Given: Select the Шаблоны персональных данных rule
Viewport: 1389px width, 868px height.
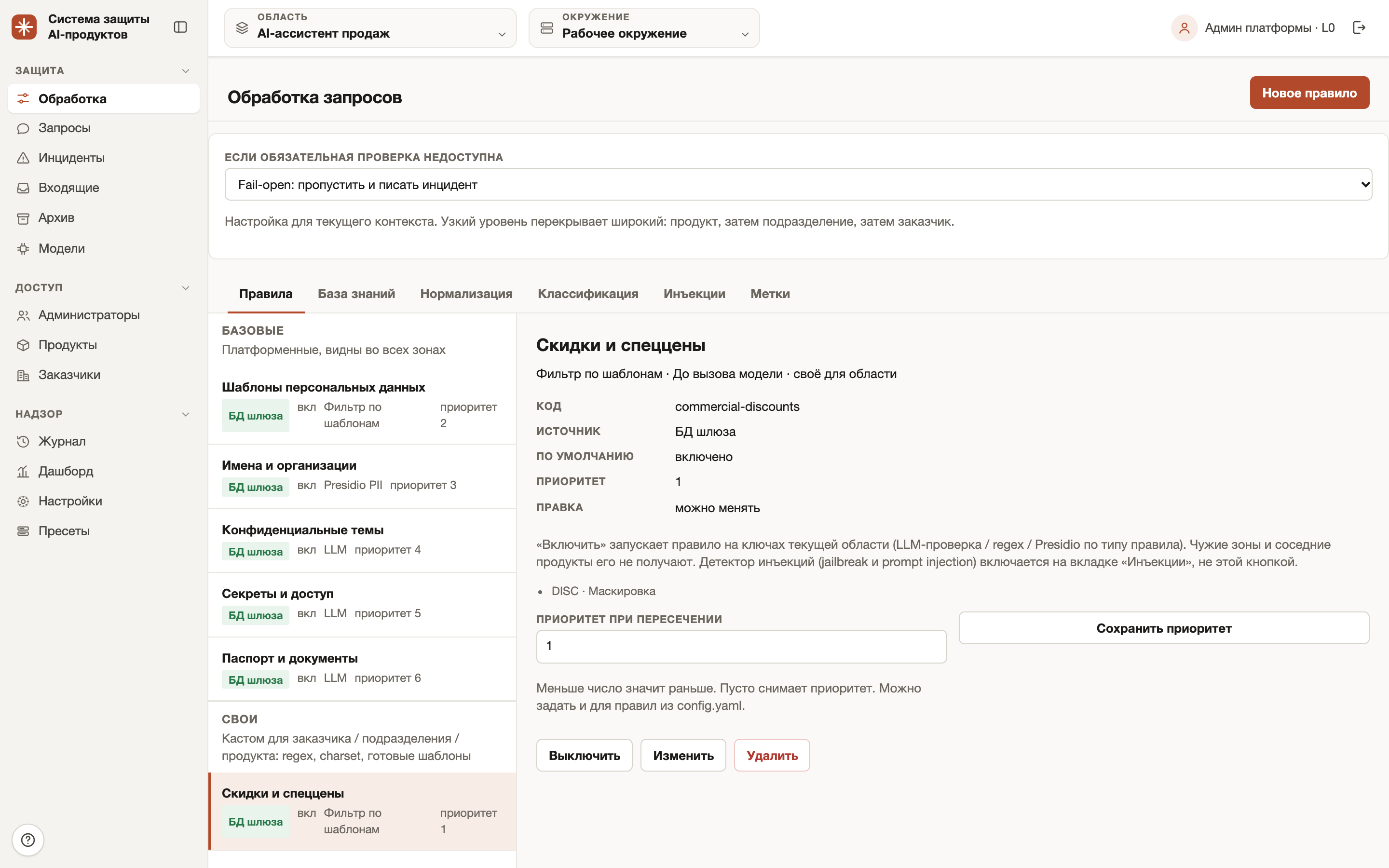Looking at the screenshot, I should tap(362, 405).
